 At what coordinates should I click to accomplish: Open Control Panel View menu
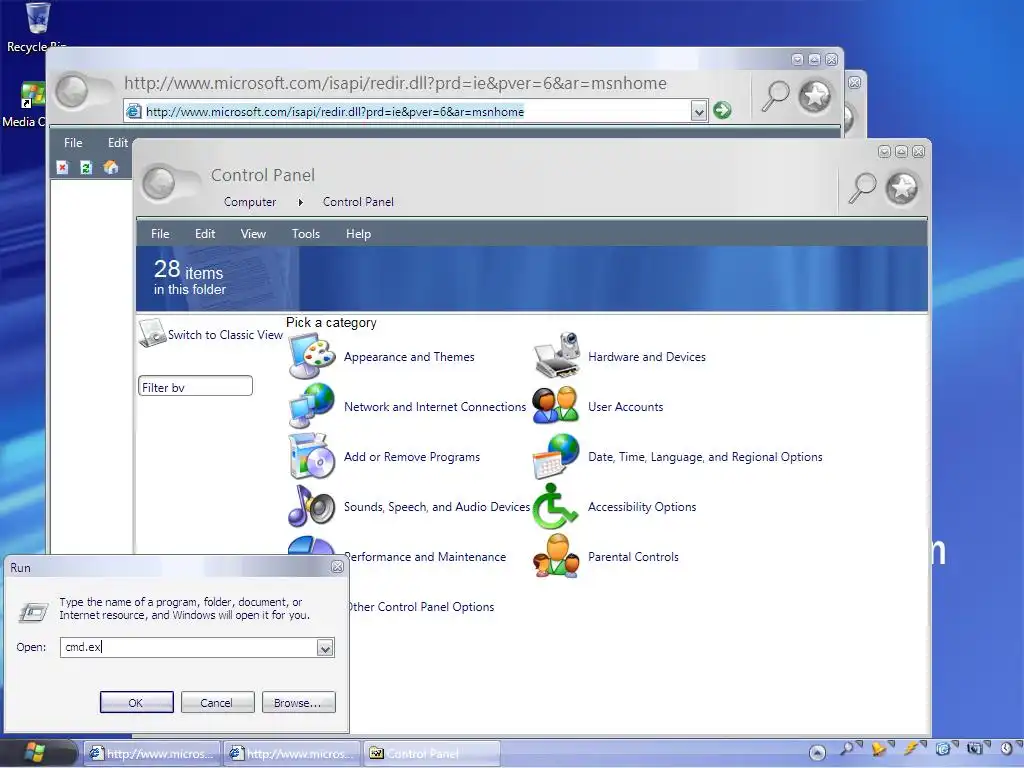[x=253, y=234]
